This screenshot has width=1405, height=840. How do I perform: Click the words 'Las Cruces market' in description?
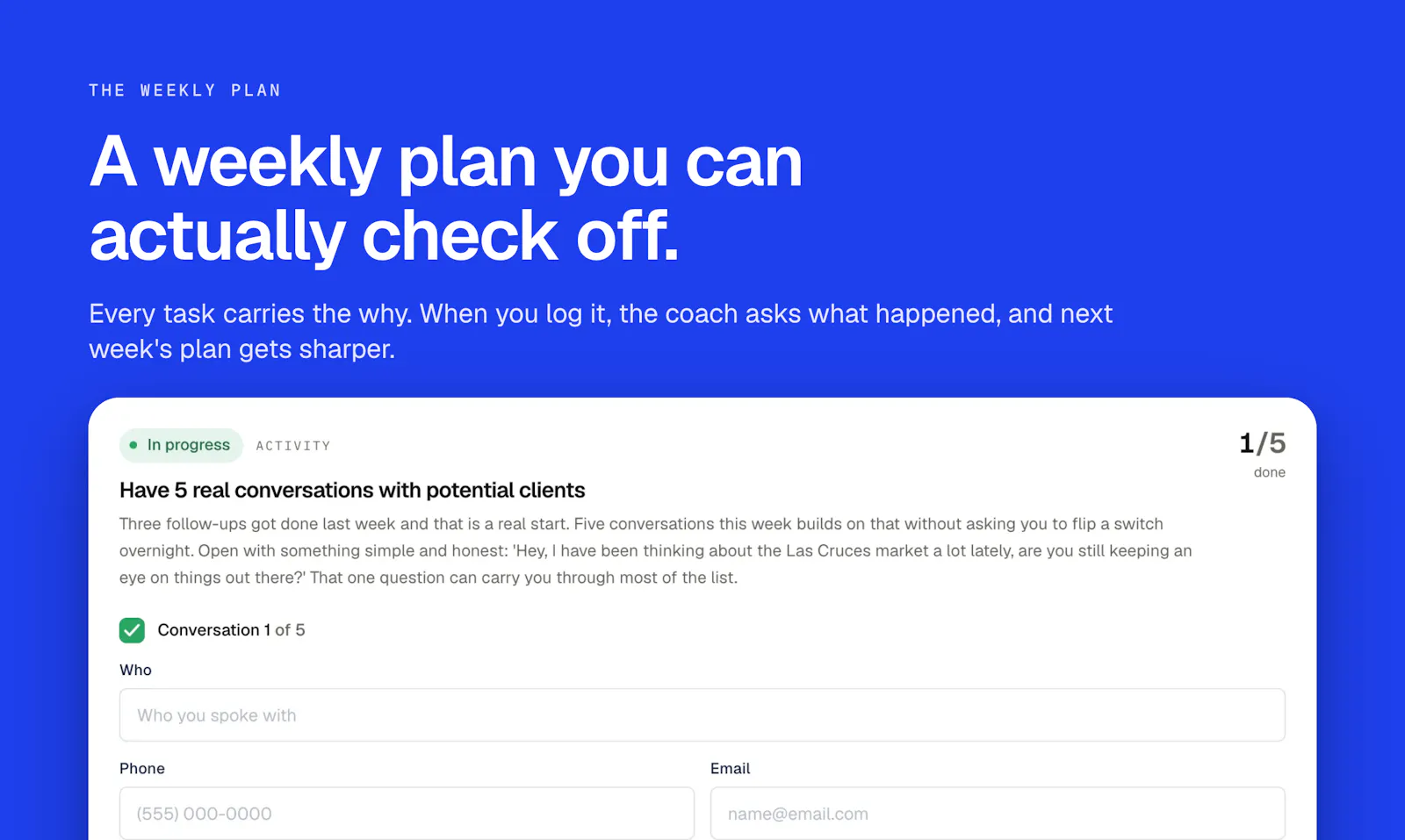(858, 550)
